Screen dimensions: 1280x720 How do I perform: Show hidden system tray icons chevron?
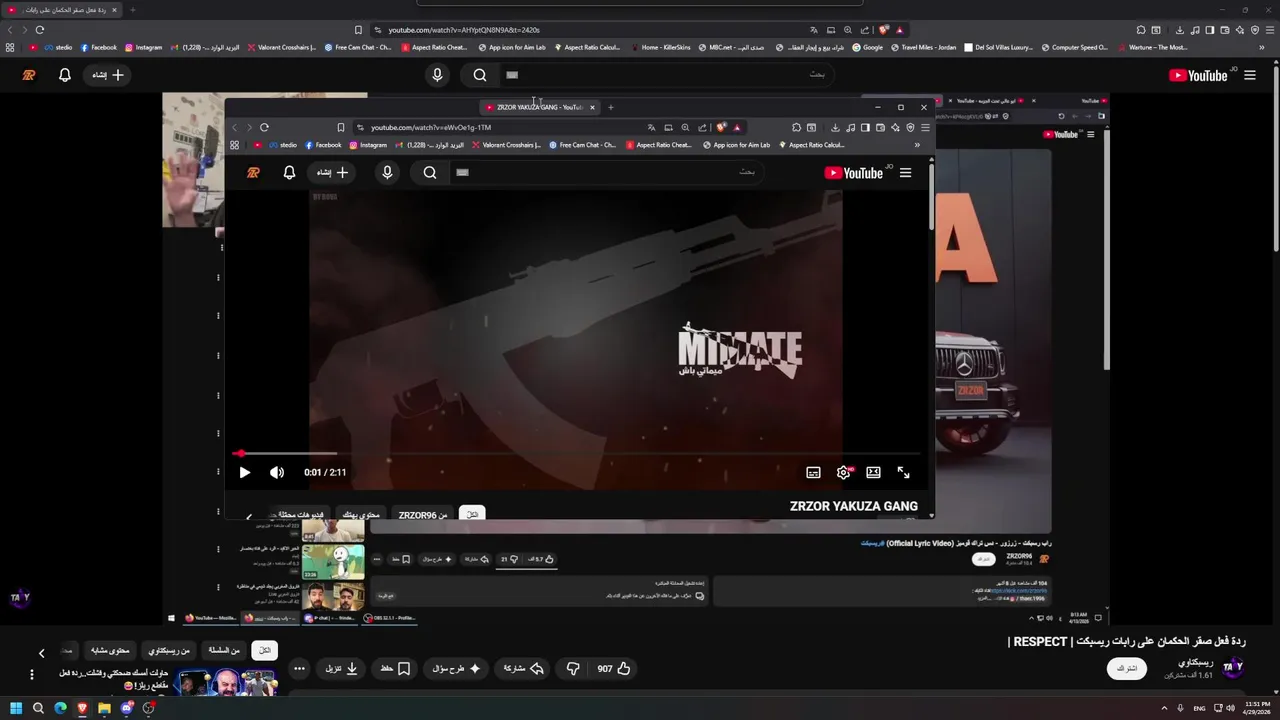[1166, 708]
